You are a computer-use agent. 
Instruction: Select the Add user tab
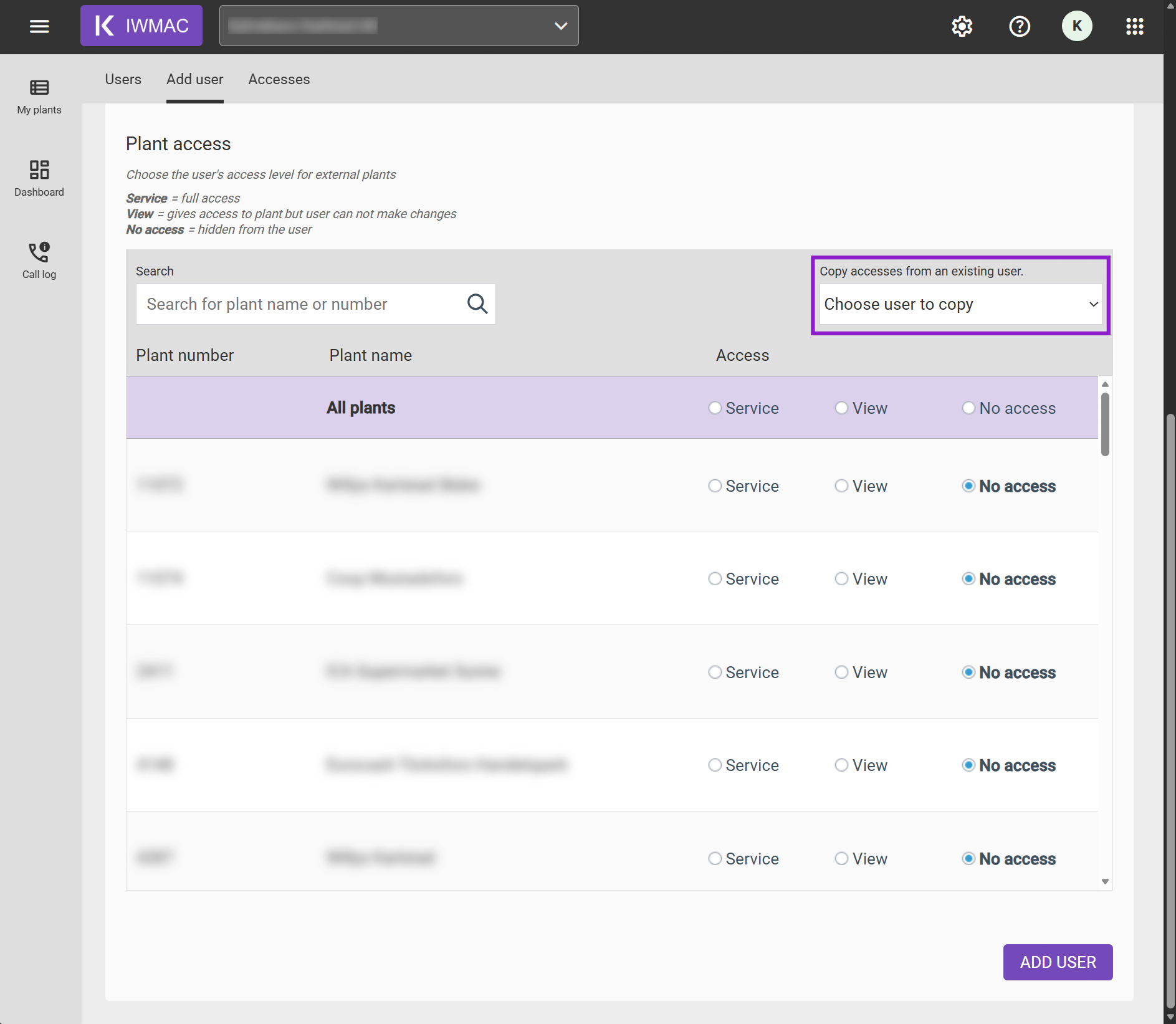coord(194,79)
